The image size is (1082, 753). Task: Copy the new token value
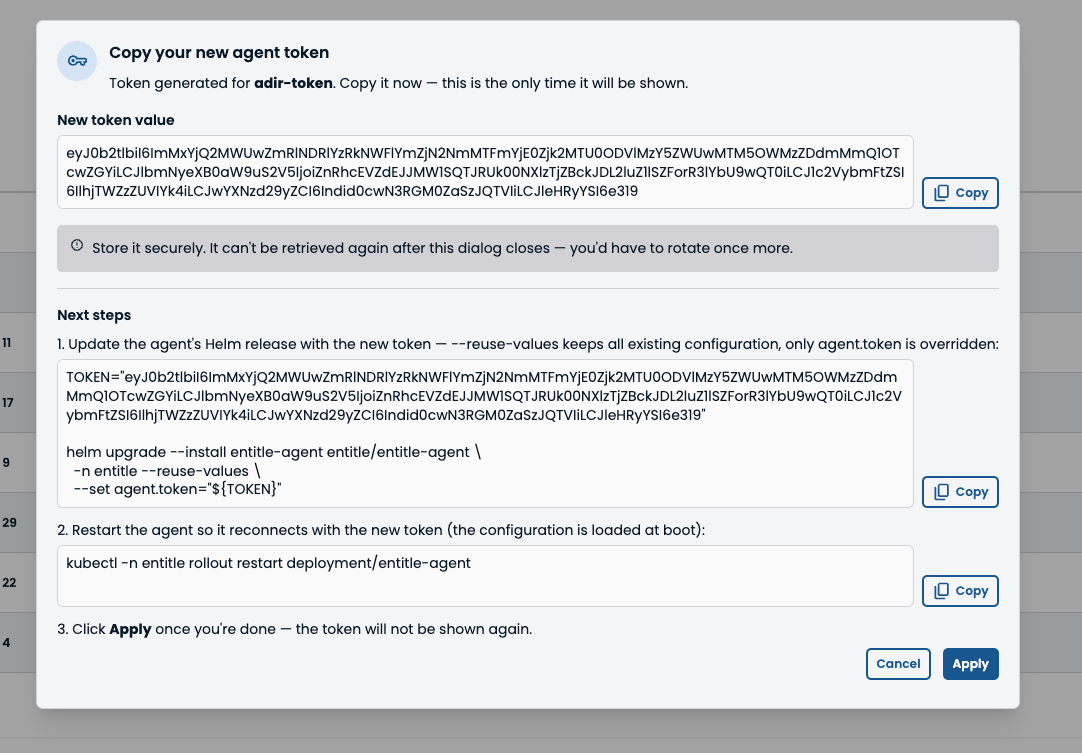coord(960,193)
